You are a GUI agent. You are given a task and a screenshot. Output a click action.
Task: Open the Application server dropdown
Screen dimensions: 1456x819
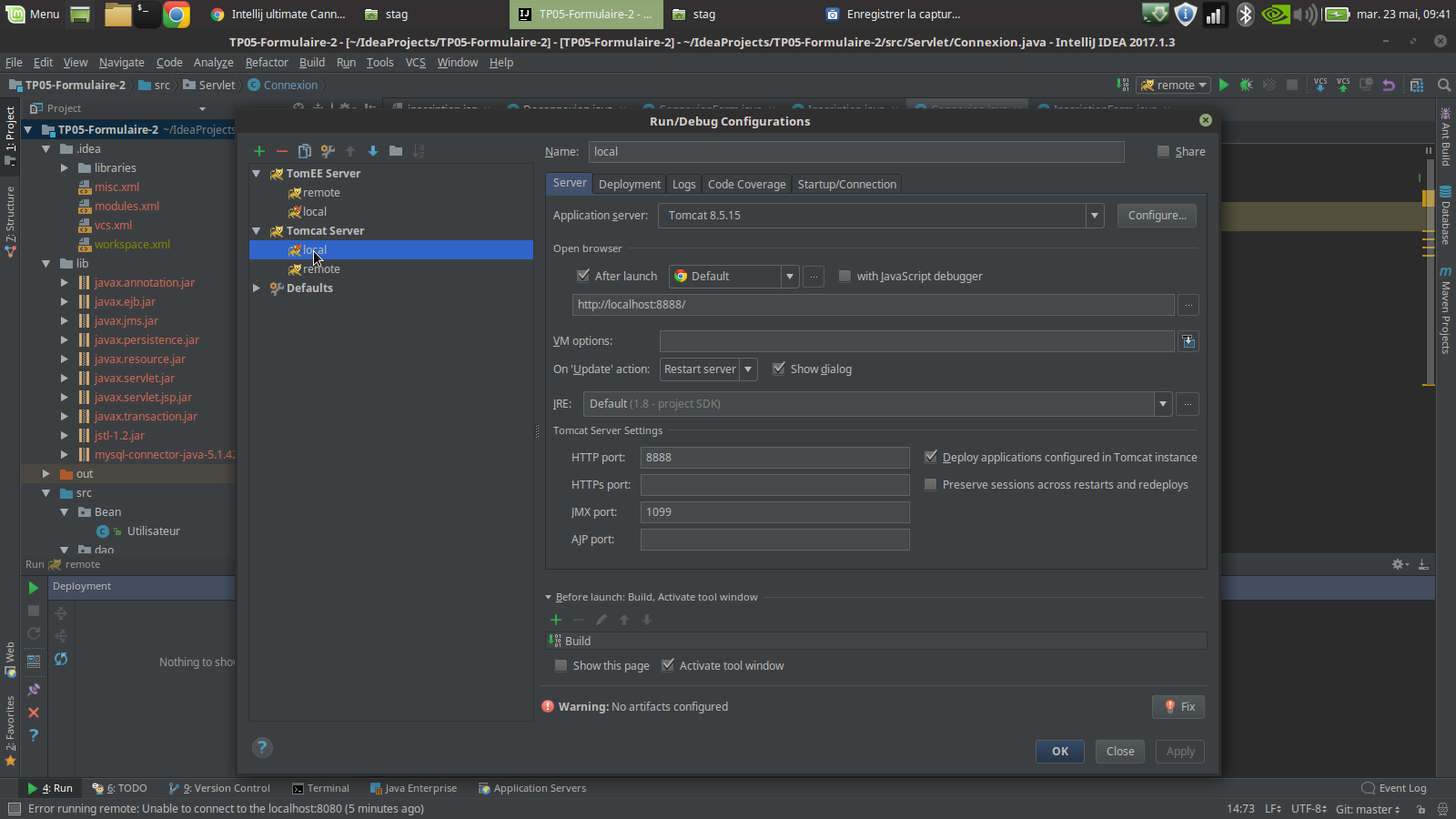click(x=1094, y=216)
